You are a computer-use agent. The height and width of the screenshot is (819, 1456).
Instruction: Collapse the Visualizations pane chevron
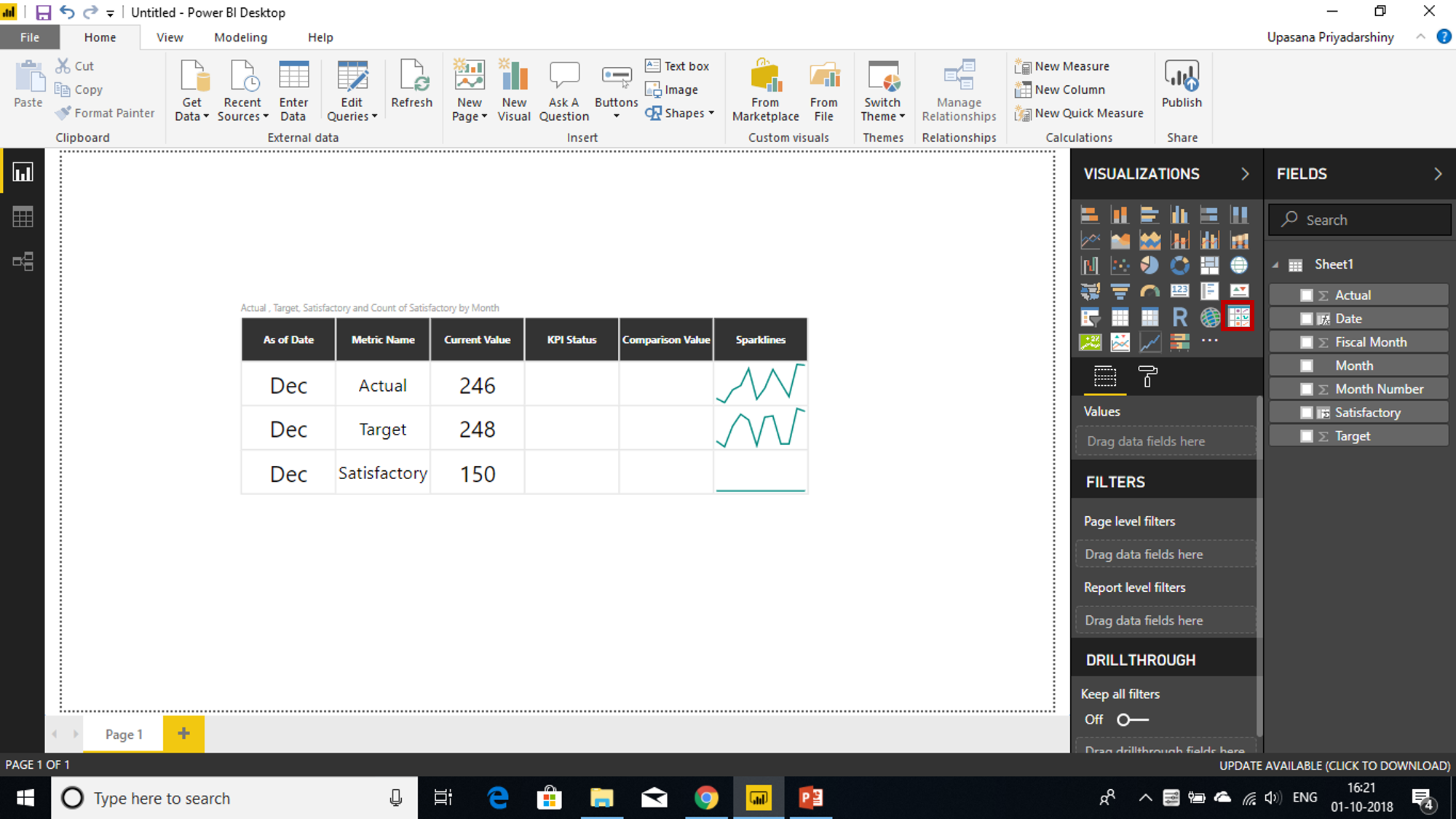tap(1245, 174)
